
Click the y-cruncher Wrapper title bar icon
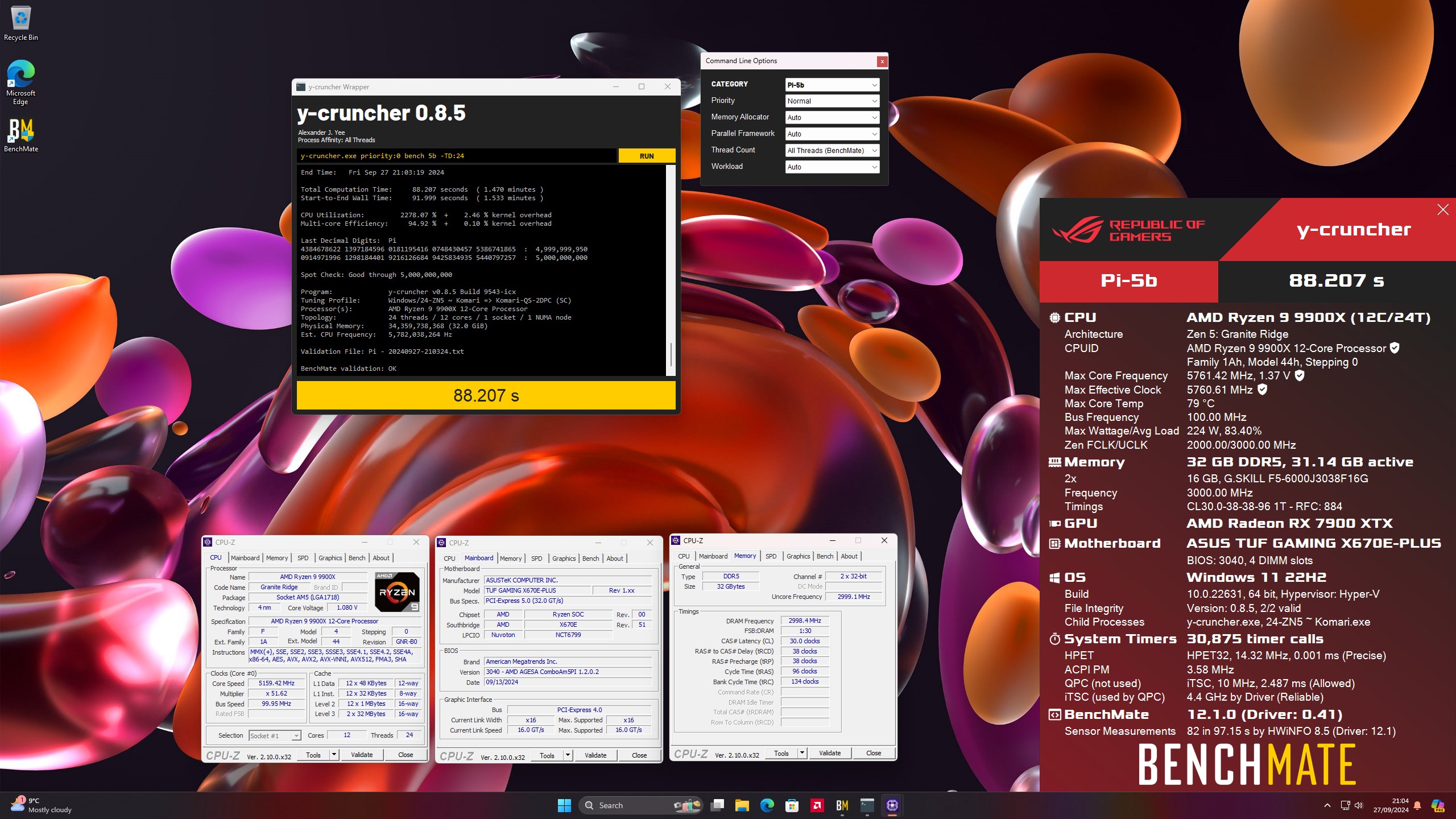click(x=301, y=87)
